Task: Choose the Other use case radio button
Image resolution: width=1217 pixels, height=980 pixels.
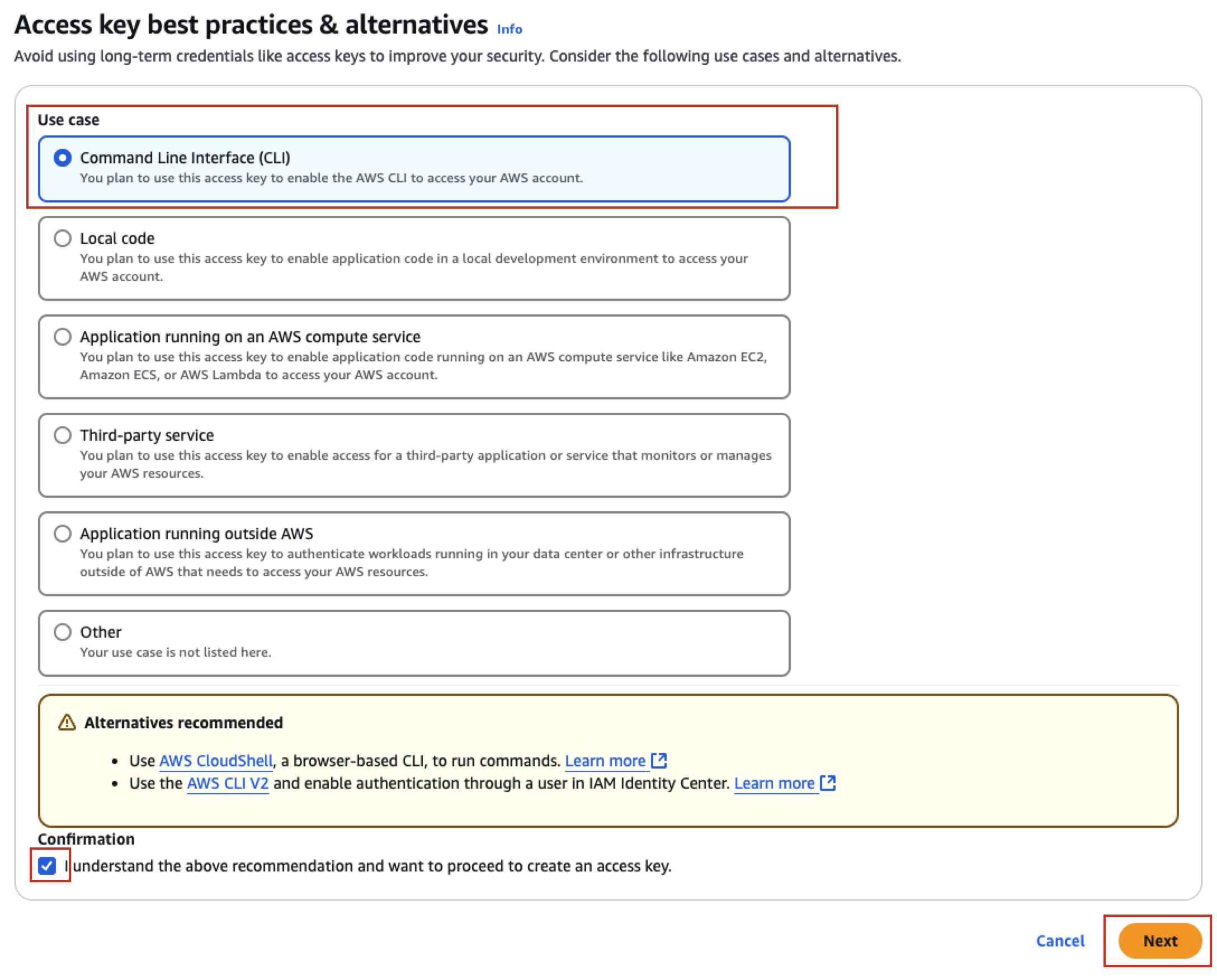Action: 63,632
